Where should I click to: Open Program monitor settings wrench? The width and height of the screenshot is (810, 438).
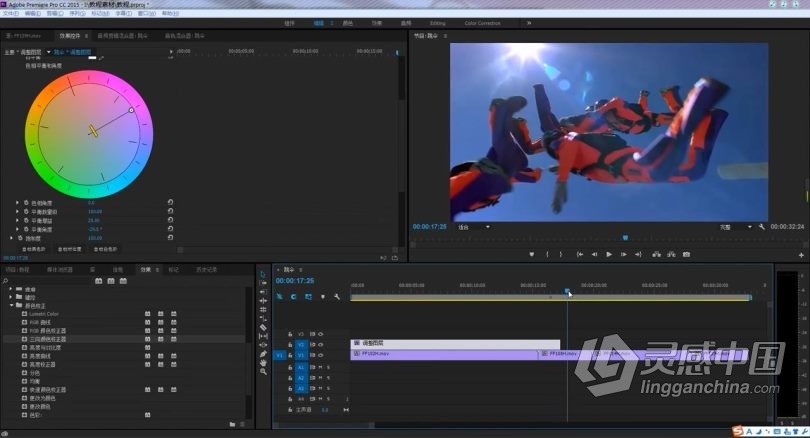coord(761,227)
